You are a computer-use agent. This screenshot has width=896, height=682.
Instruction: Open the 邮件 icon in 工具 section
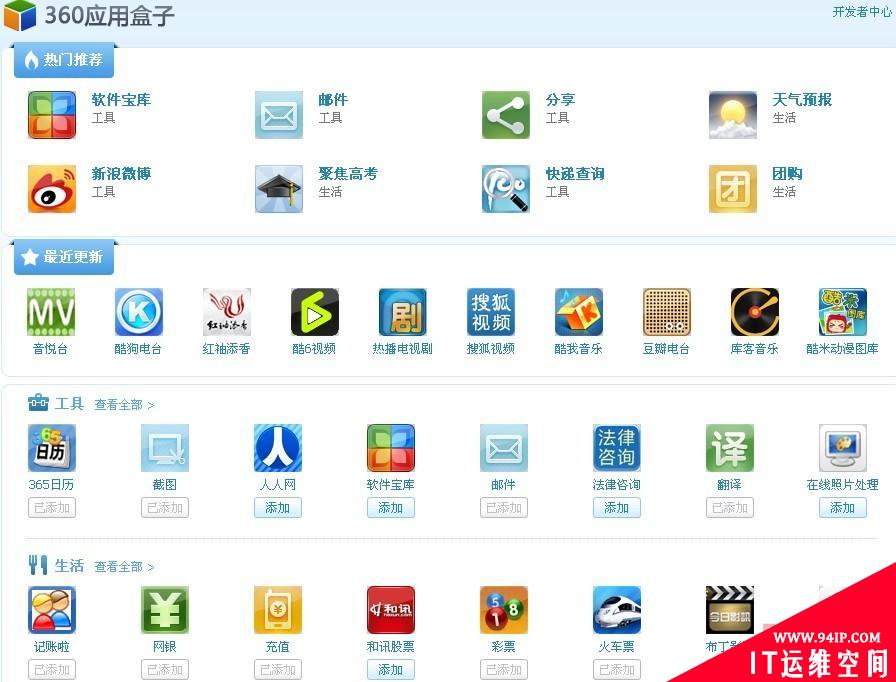click(504, 448)
